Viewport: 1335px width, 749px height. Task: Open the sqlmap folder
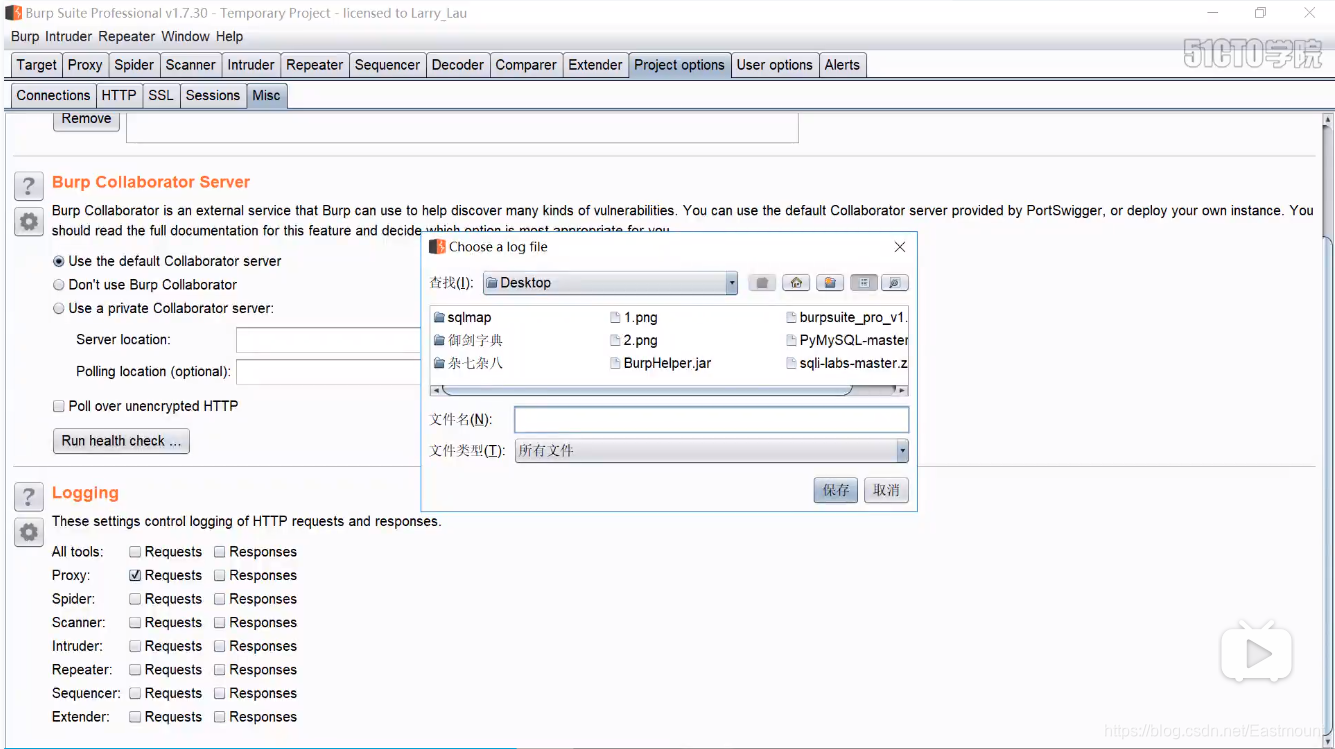463,317
